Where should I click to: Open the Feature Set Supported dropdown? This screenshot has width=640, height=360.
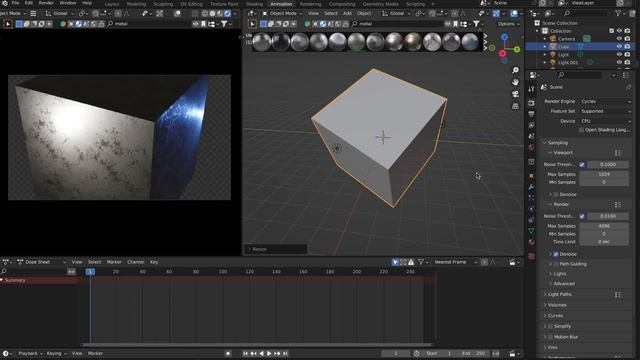pos(606,111)
